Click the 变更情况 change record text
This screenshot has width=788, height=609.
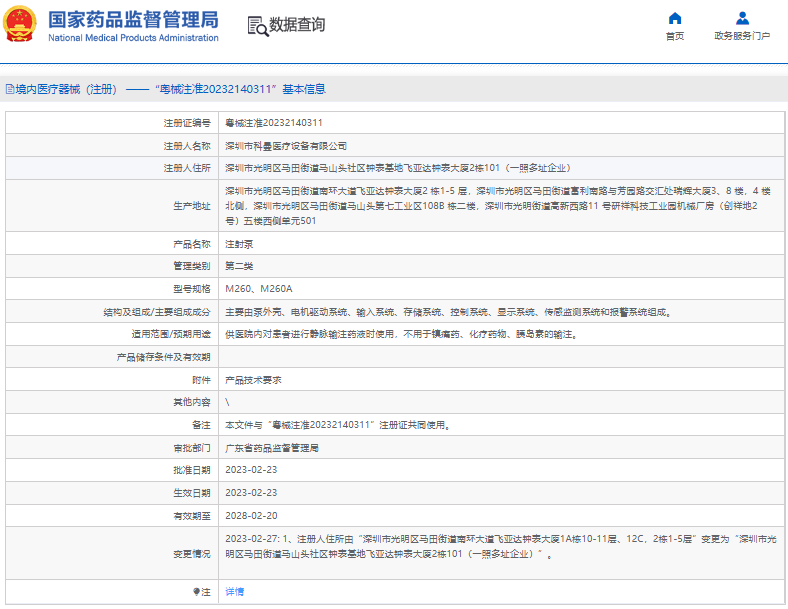501,547
